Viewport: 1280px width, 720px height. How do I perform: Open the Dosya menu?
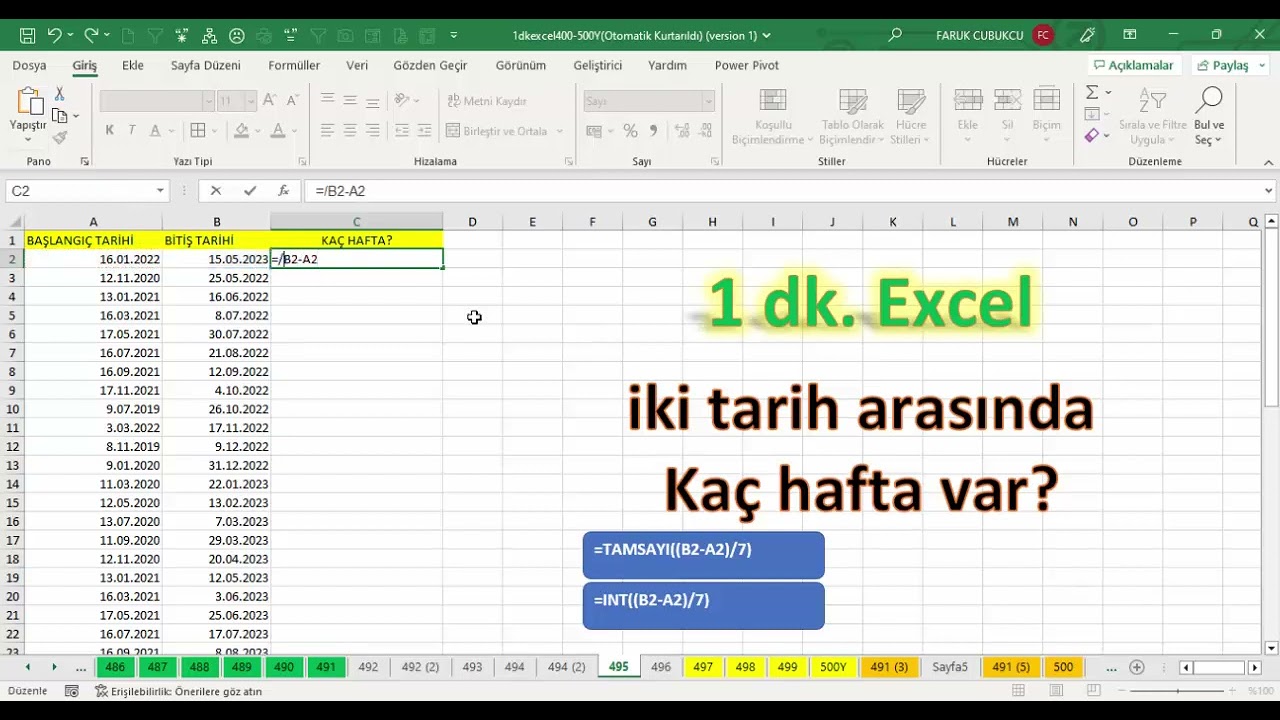coord(29,66)
